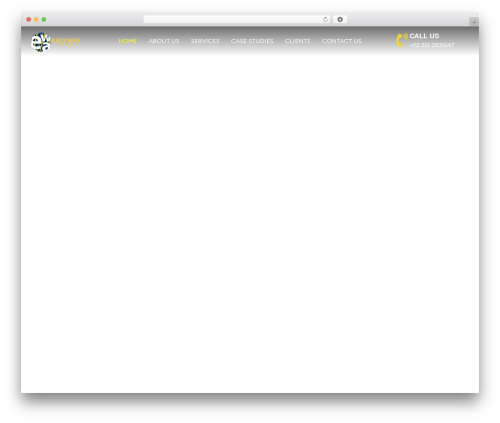
Task: Go to the HOME menu item
Action: point(128,41)
